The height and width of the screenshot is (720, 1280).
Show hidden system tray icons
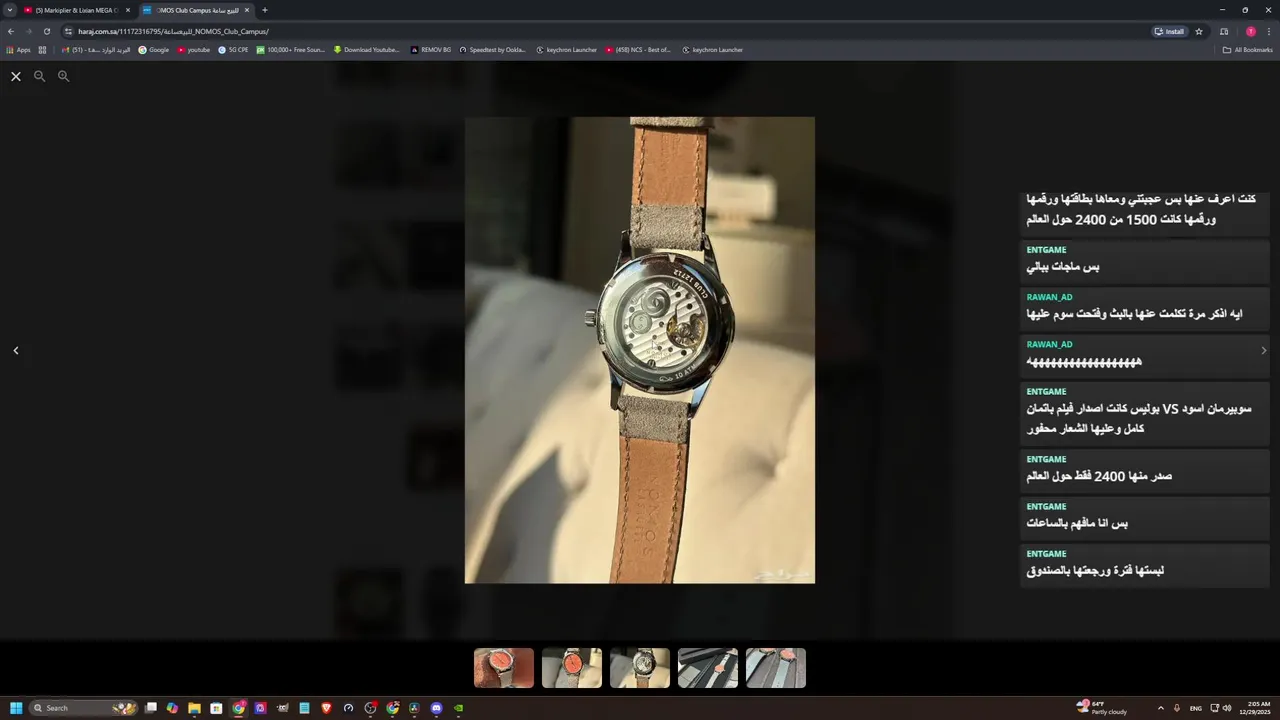(x=1160, y=708)
